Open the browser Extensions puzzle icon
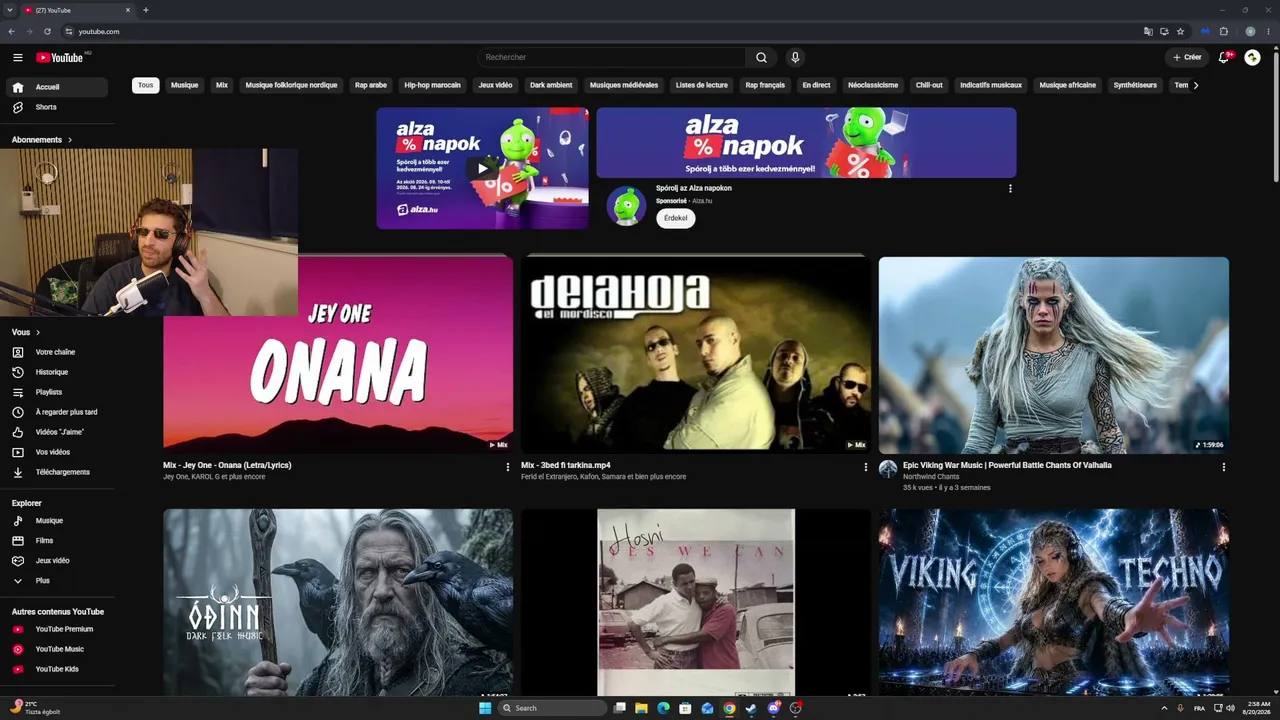Image resolution: width=1280 pixels, height=720 pixels. [1223, 31]
